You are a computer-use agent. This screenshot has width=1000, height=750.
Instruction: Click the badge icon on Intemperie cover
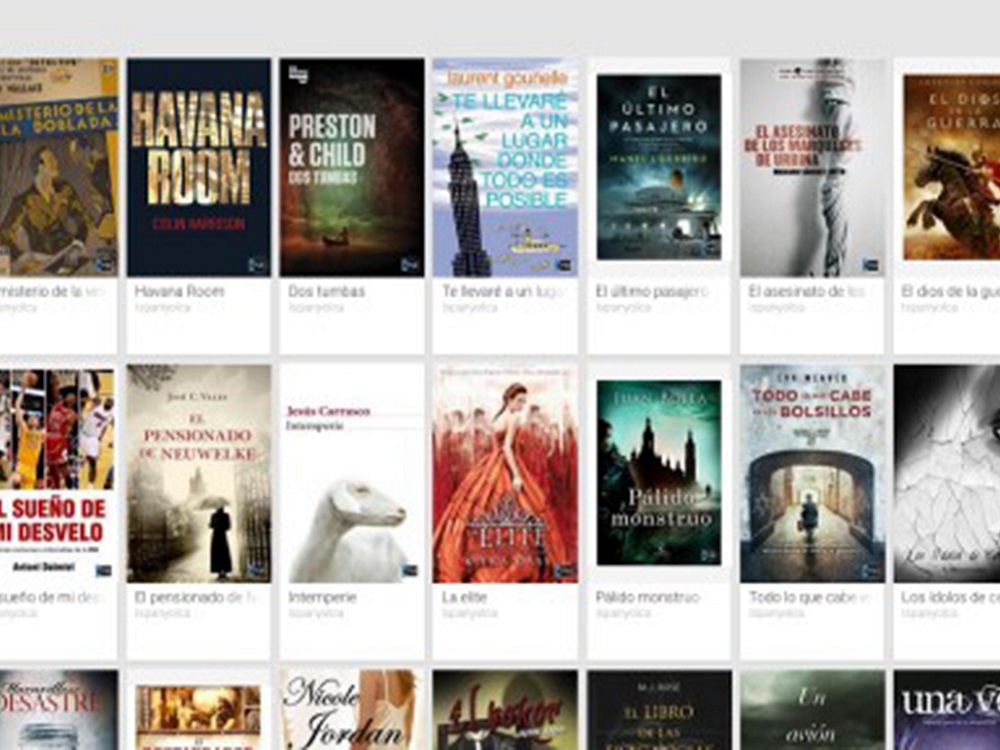pyautogui.click(x=410, y=571)
